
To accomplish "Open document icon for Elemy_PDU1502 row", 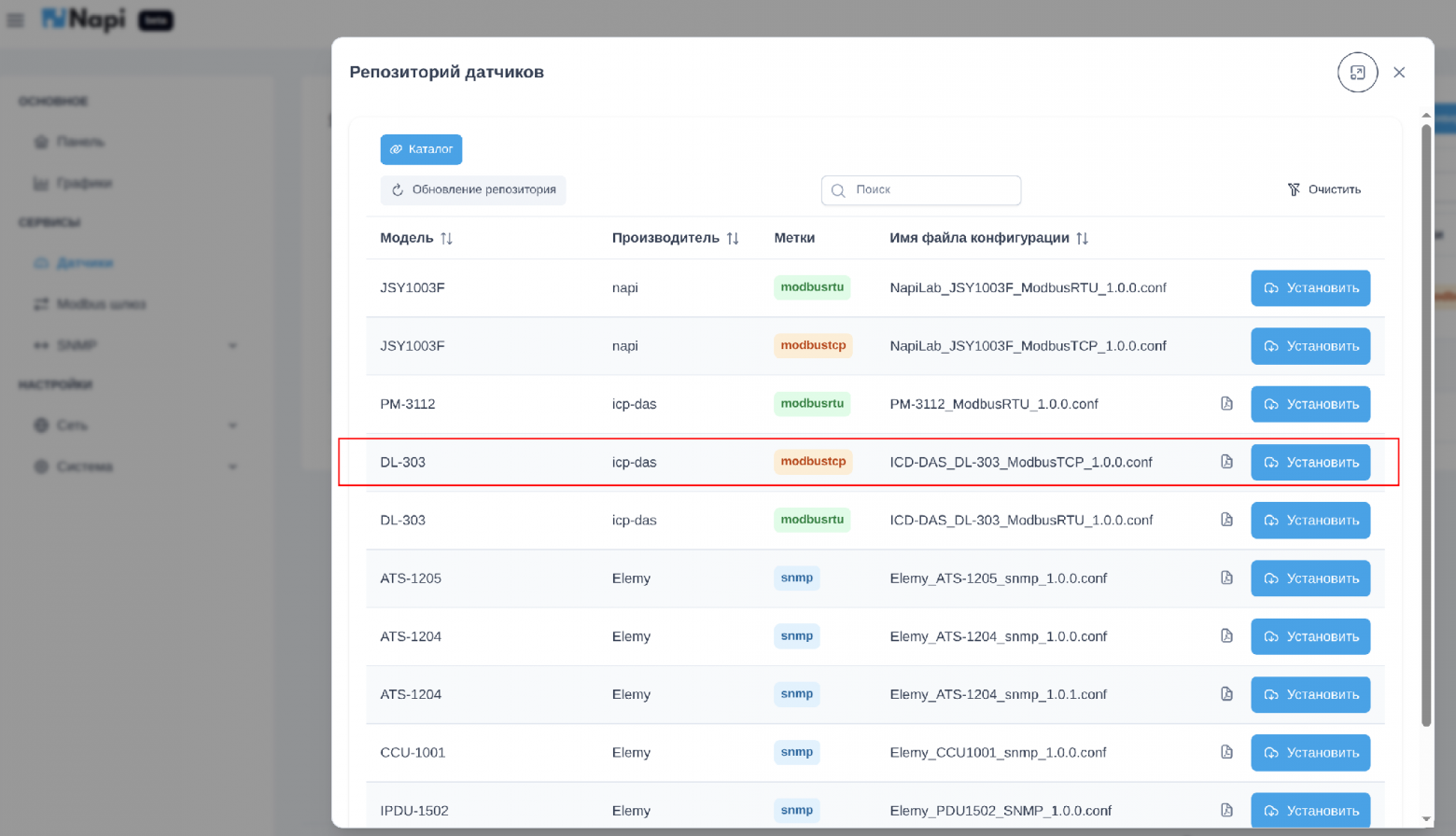I will pos(1226,811).
